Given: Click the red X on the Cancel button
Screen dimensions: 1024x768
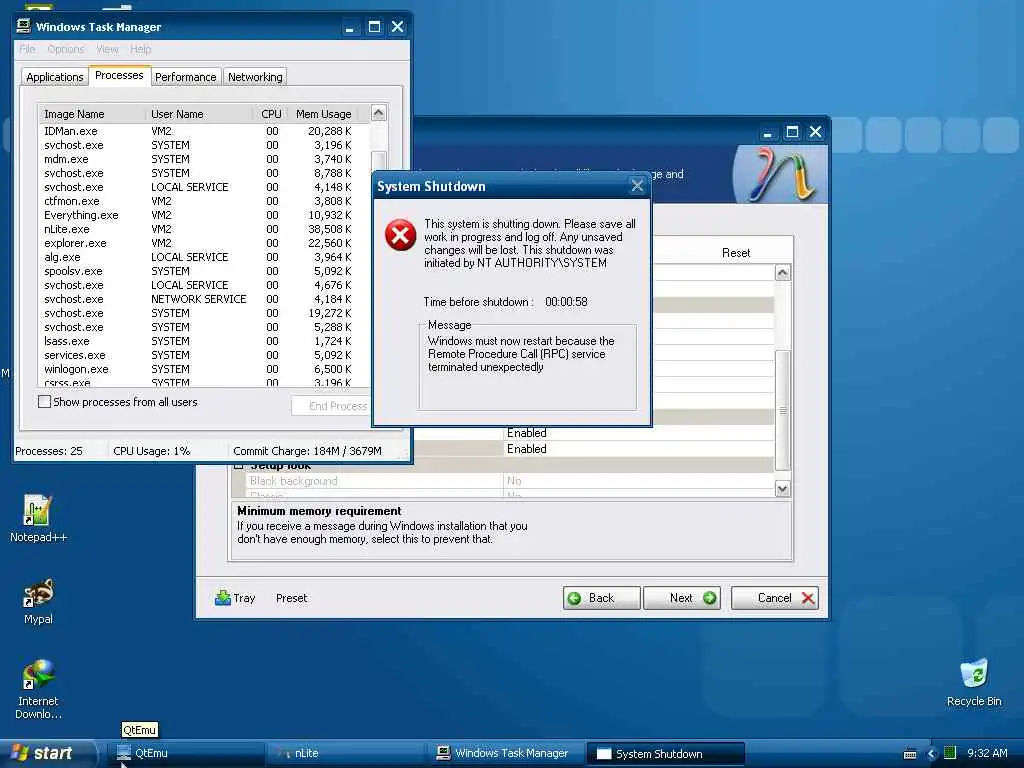Looking at the screenshot, I should click(808, 598).
